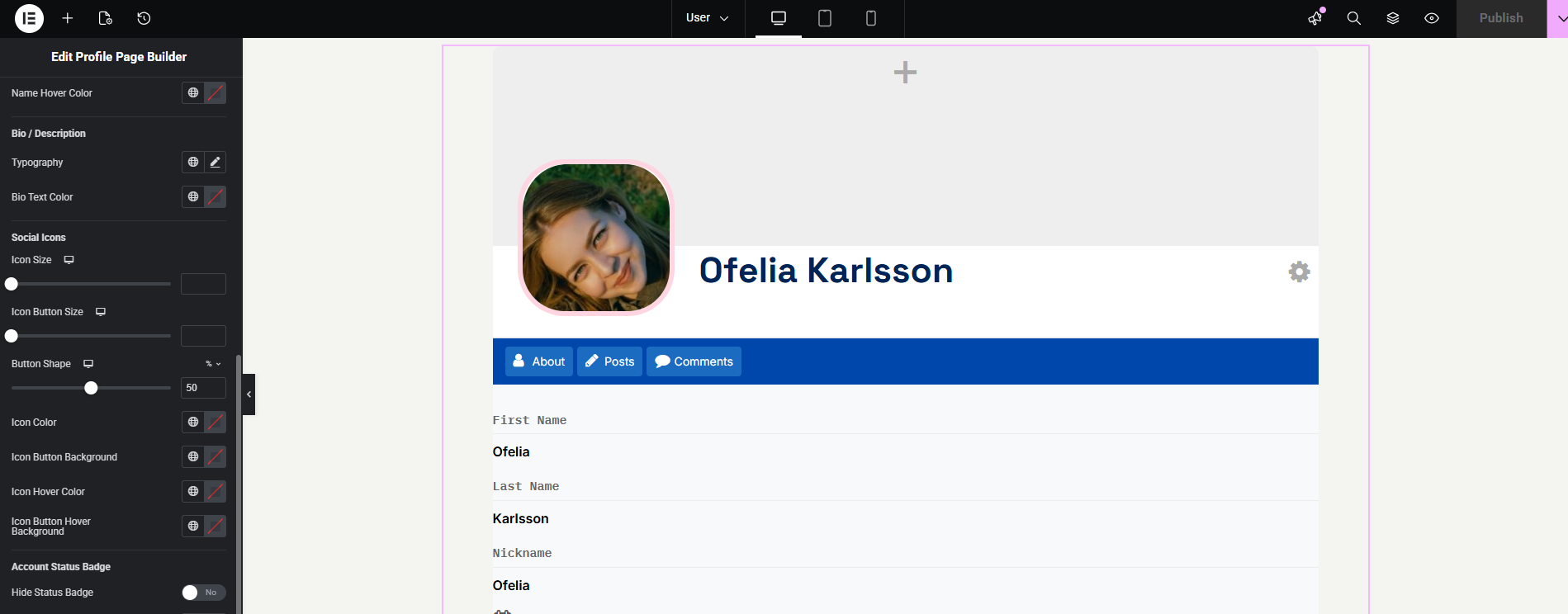
Task: Expand publish options arrow
Action: (1558, 18)
